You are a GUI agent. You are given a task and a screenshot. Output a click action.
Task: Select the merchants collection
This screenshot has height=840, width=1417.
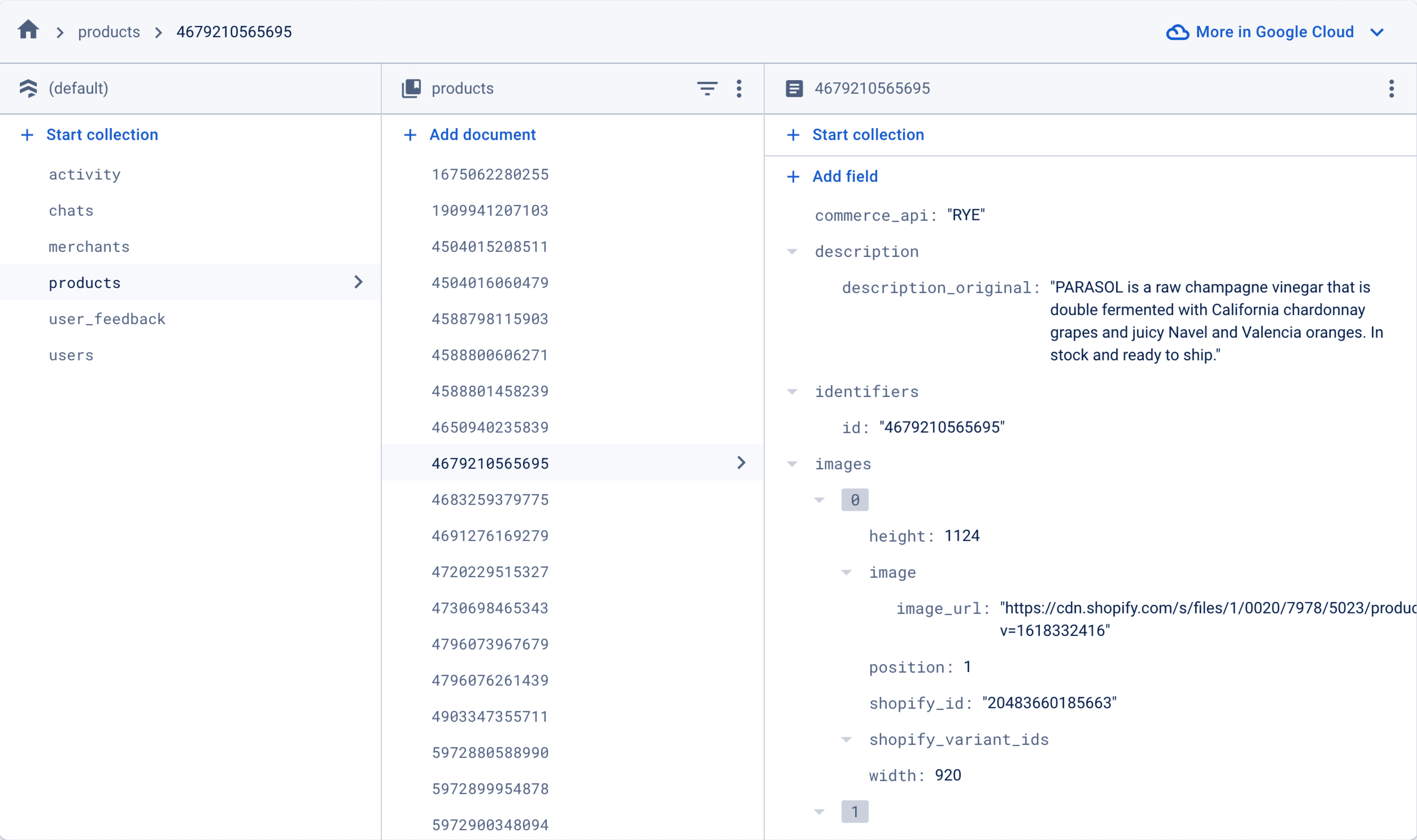tap(89, 247)
